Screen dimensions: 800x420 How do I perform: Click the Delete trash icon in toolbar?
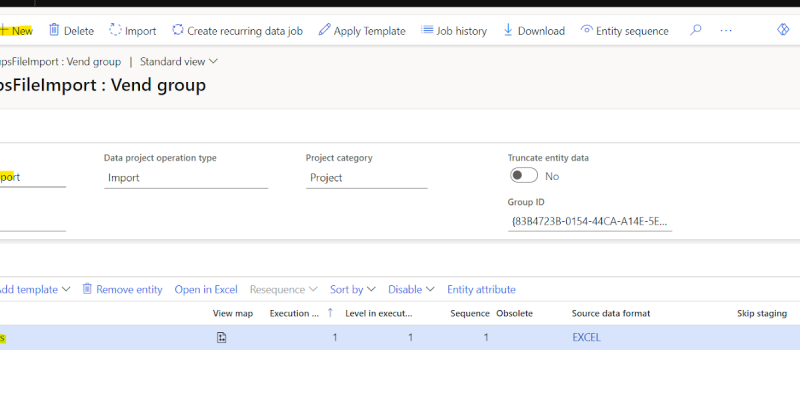[x=54, y=31]
